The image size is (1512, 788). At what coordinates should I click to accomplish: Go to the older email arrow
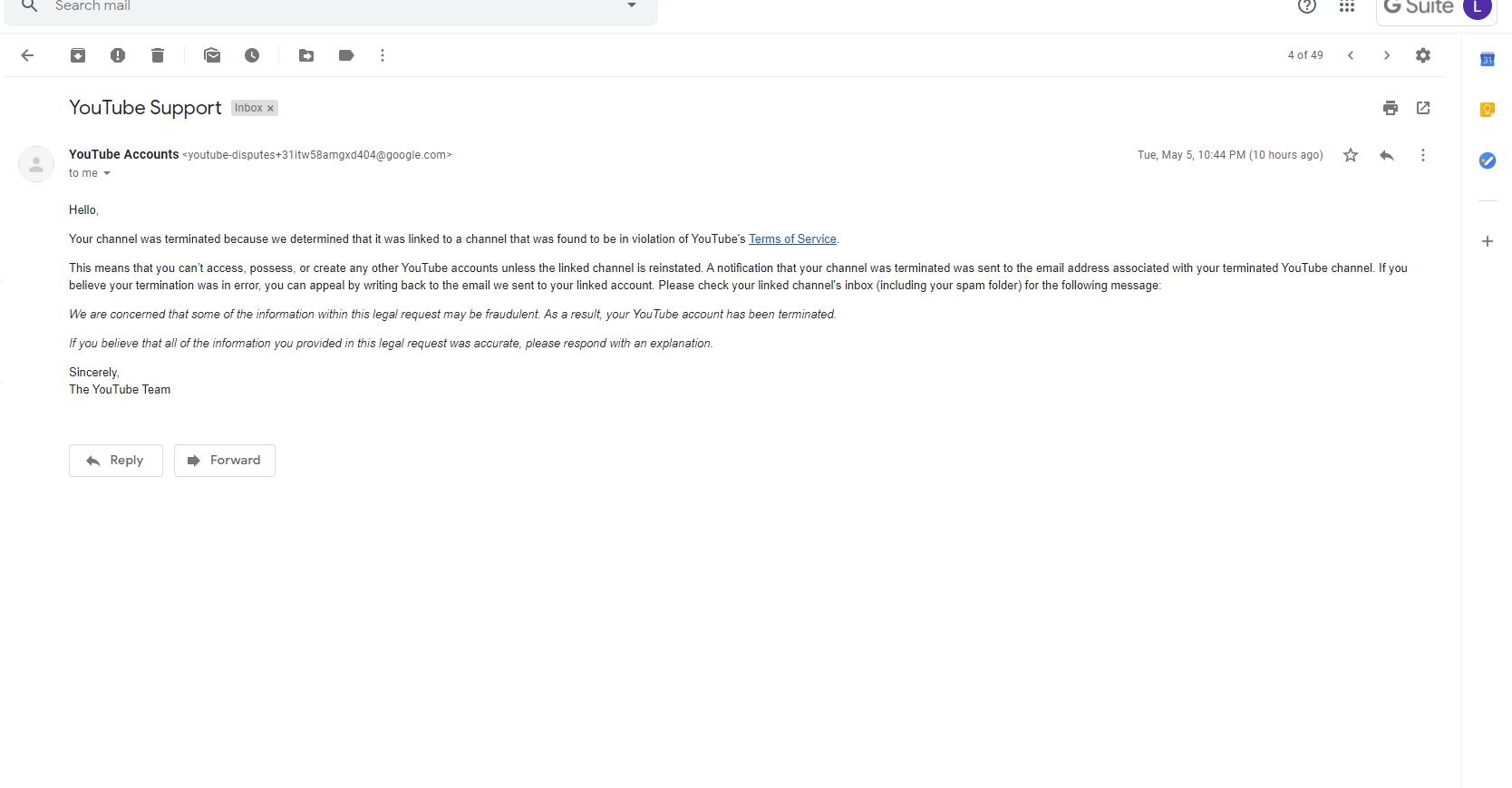tap(1387, 55)
